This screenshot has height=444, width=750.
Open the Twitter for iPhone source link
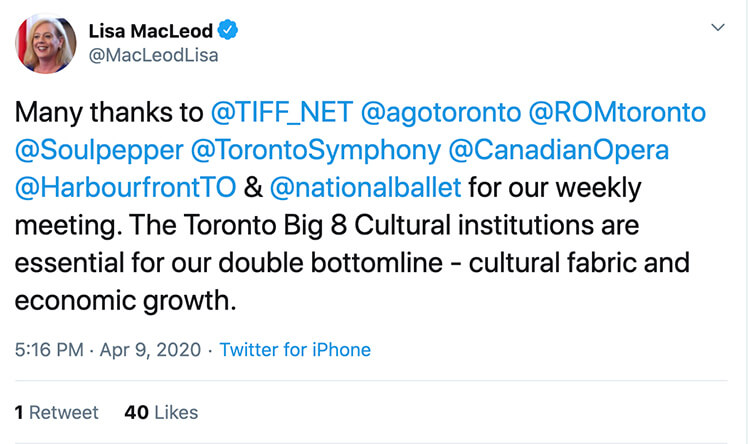tap(295, 350)
